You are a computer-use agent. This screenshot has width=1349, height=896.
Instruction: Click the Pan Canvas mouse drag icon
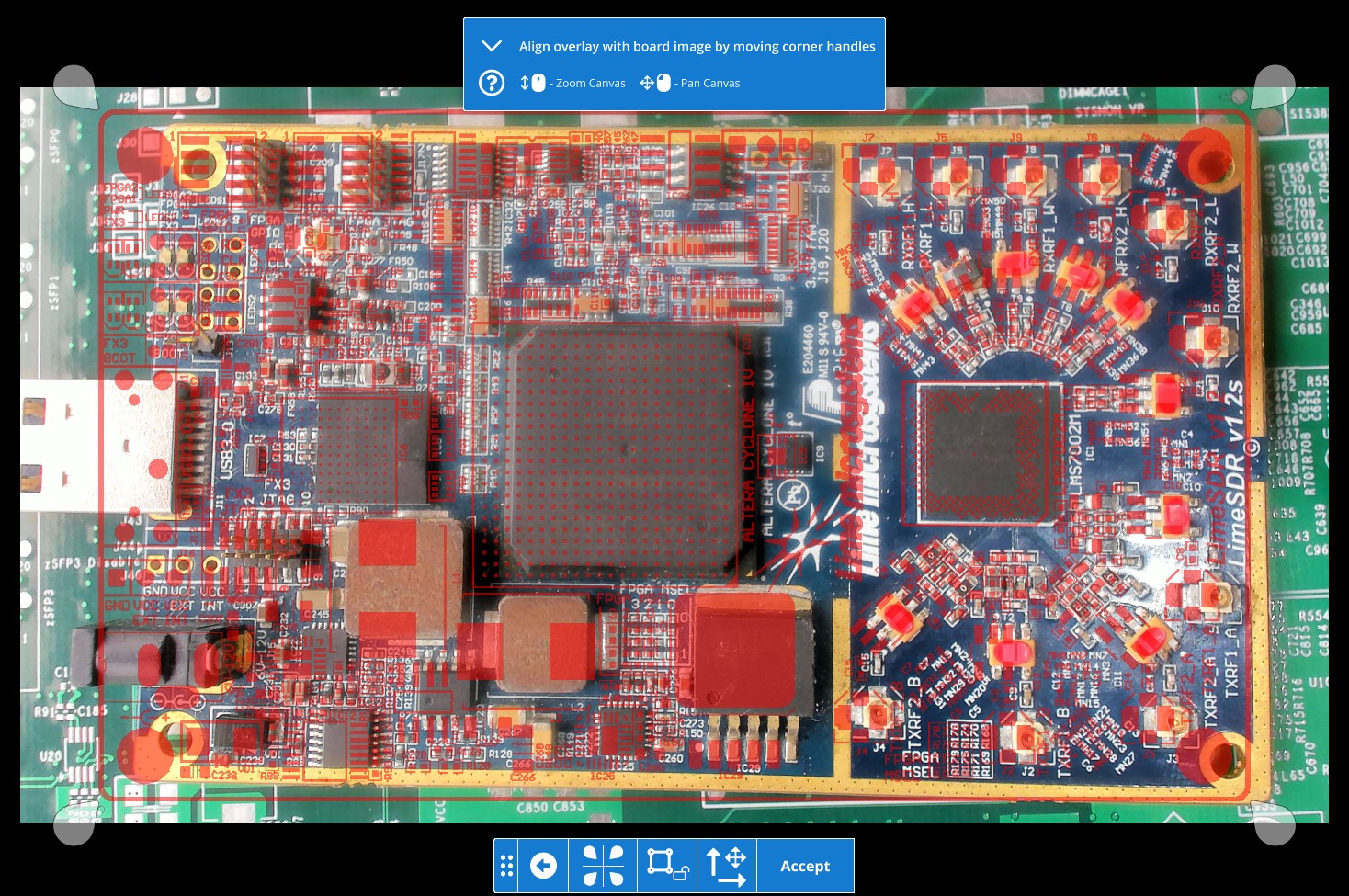(x=655, y=83)
